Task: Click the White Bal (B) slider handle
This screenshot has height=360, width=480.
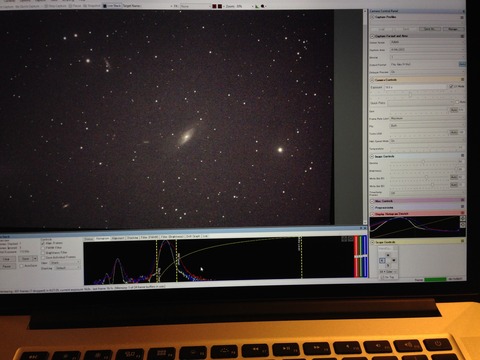Action: coord(433,184)
